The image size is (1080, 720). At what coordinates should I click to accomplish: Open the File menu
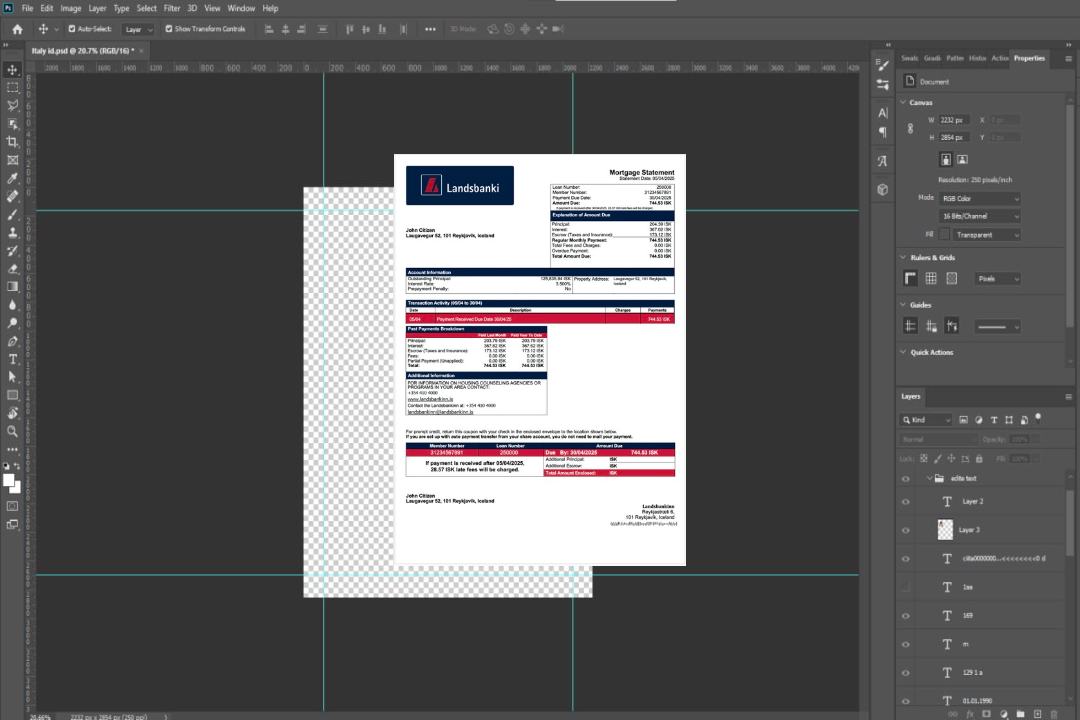pos(28,8)
